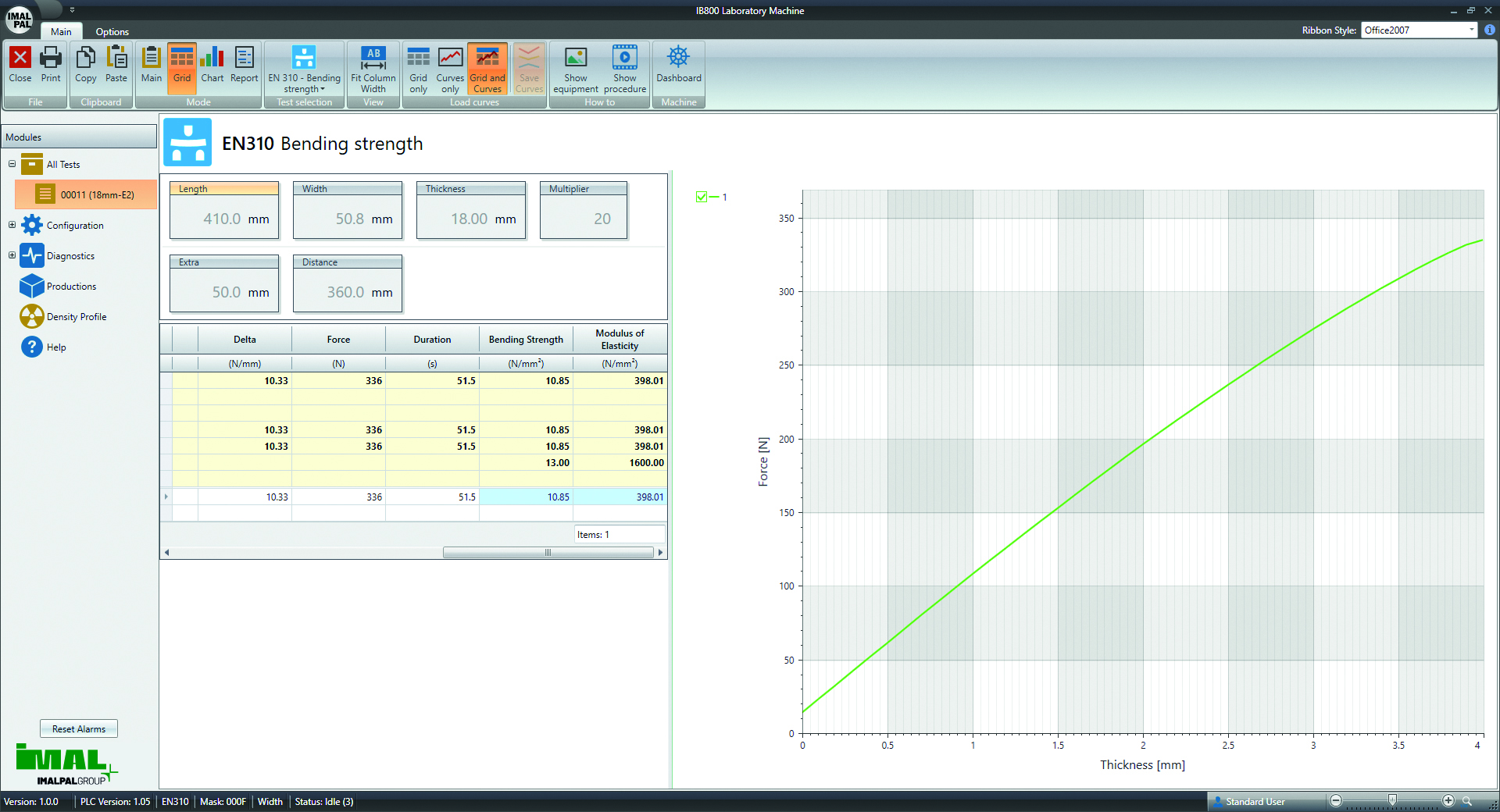Click the grid horizontal scrollbar thumb
This screenshot has width=1500, height=812.
pyautogui.click(x=548, y=553)
